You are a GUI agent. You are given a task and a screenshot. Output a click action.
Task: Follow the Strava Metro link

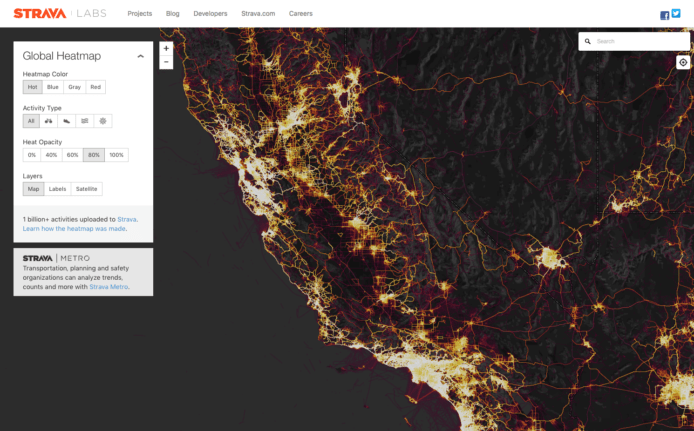(x=108, y=287)
